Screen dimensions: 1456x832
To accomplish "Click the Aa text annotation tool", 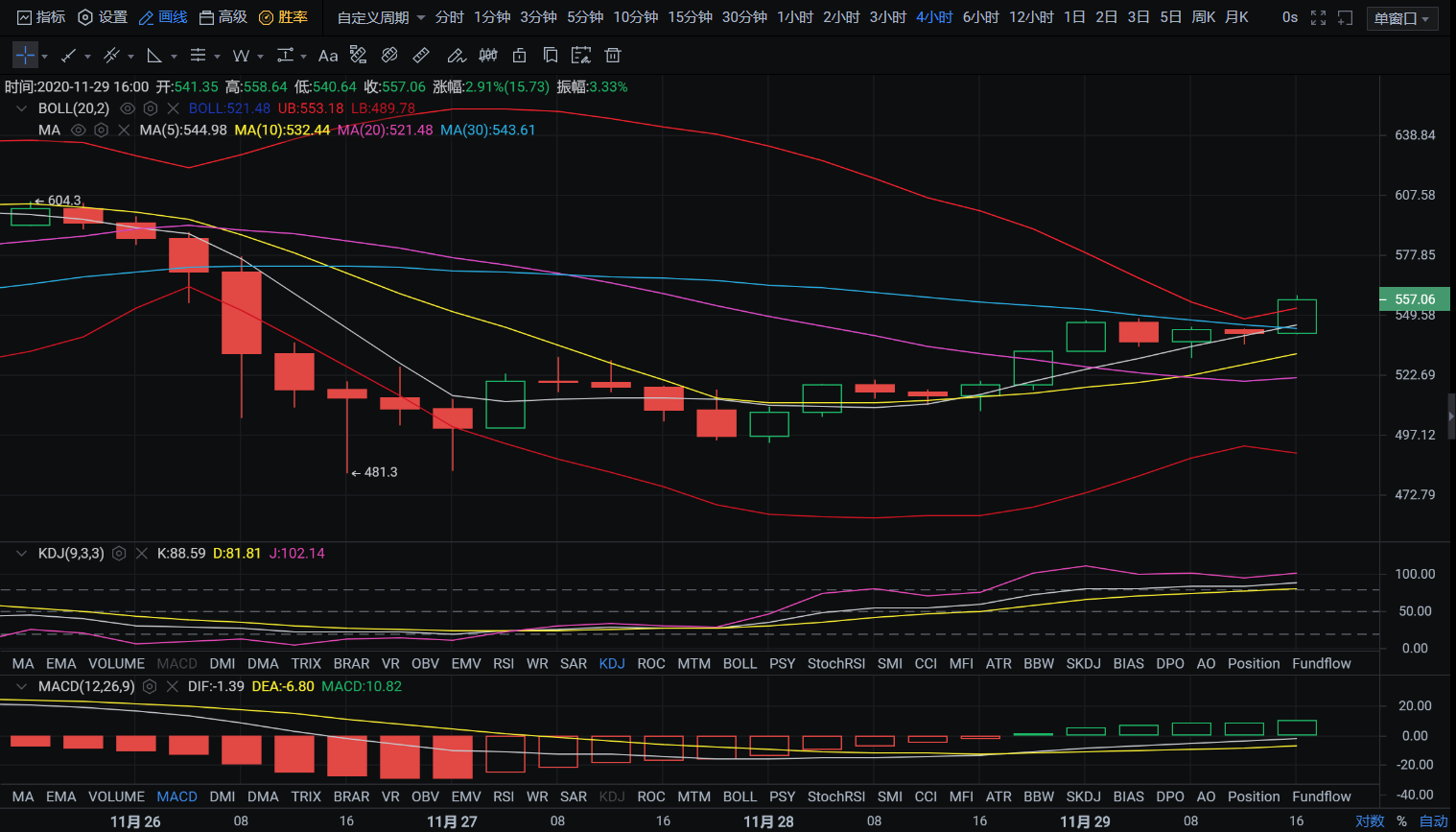I will tap(328, 56).
